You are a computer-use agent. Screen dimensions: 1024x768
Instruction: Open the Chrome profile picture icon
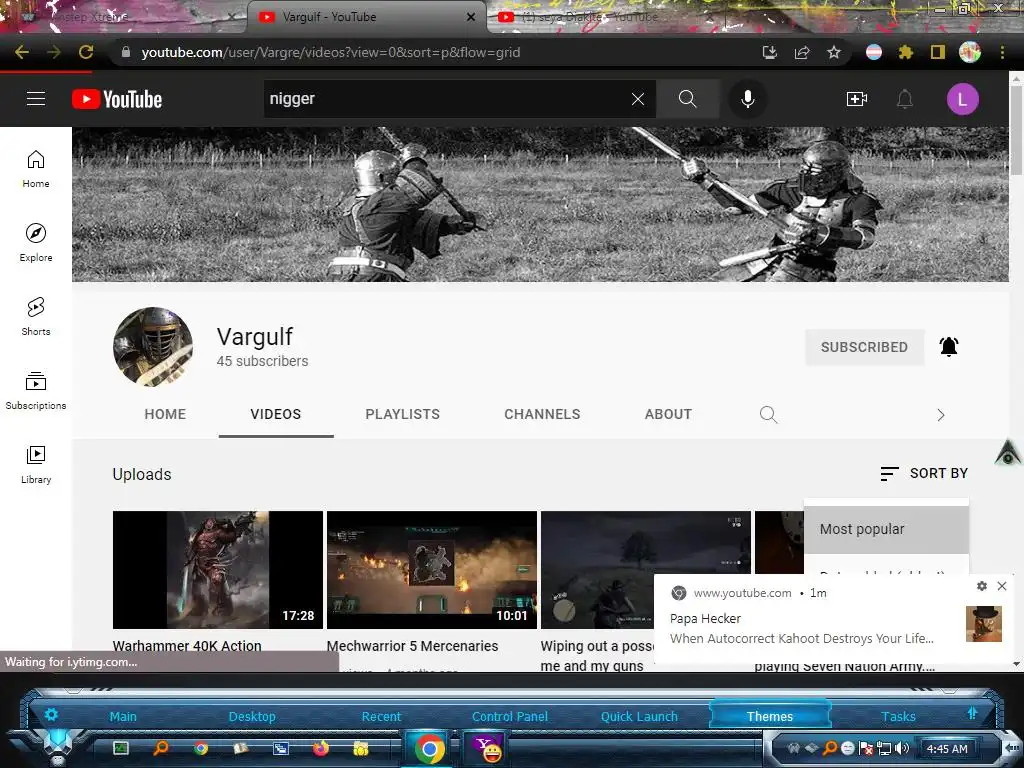tap(970, 52)
